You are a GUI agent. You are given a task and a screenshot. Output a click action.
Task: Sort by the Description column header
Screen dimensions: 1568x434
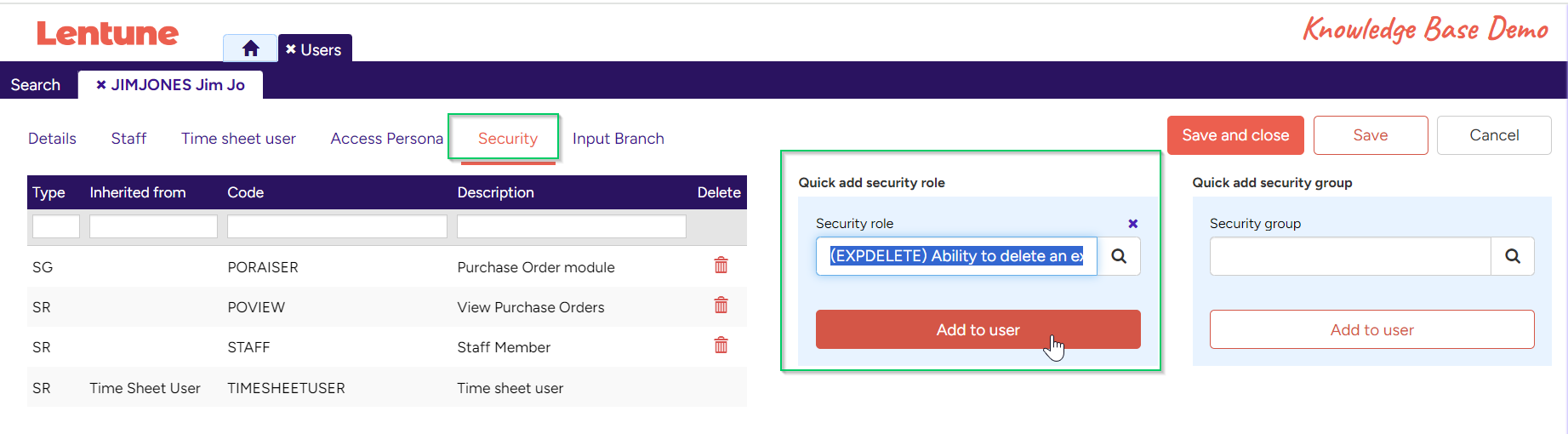[x=496, y=192]
